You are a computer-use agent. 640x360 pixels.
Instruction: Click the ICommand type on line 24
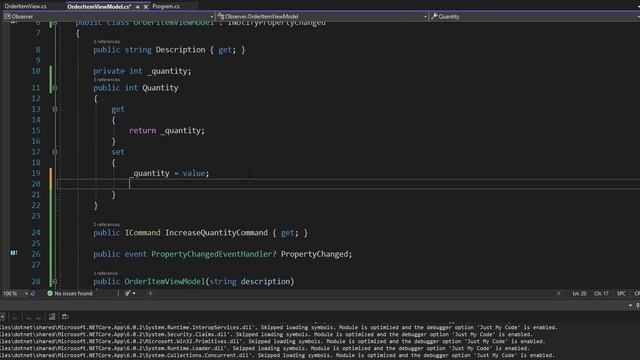pos(142,233)
